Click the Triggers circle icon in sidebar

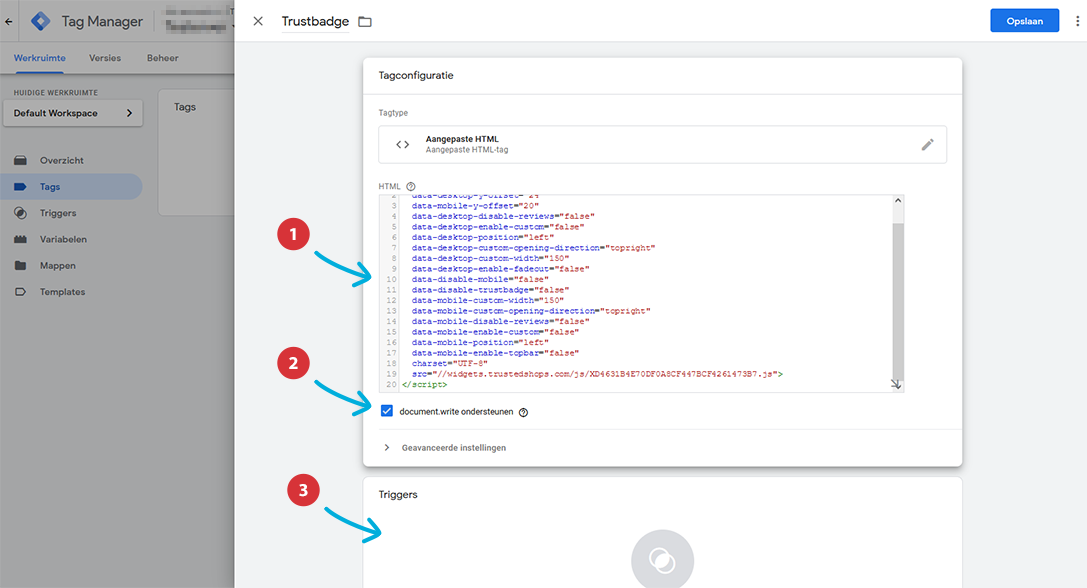(x=20, y=213)
